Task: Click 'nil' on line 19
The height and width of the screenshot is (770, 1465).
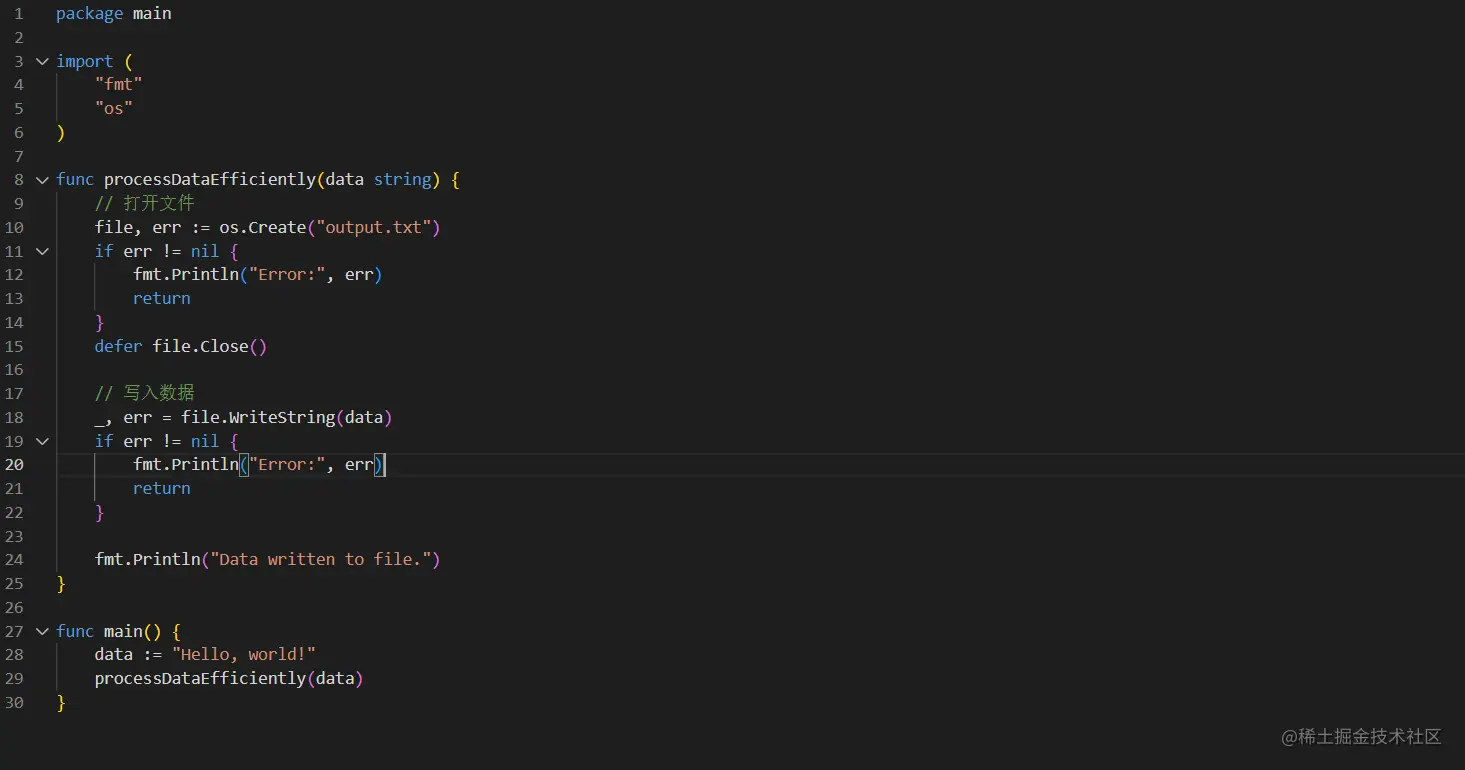Action: click(204, 441)
